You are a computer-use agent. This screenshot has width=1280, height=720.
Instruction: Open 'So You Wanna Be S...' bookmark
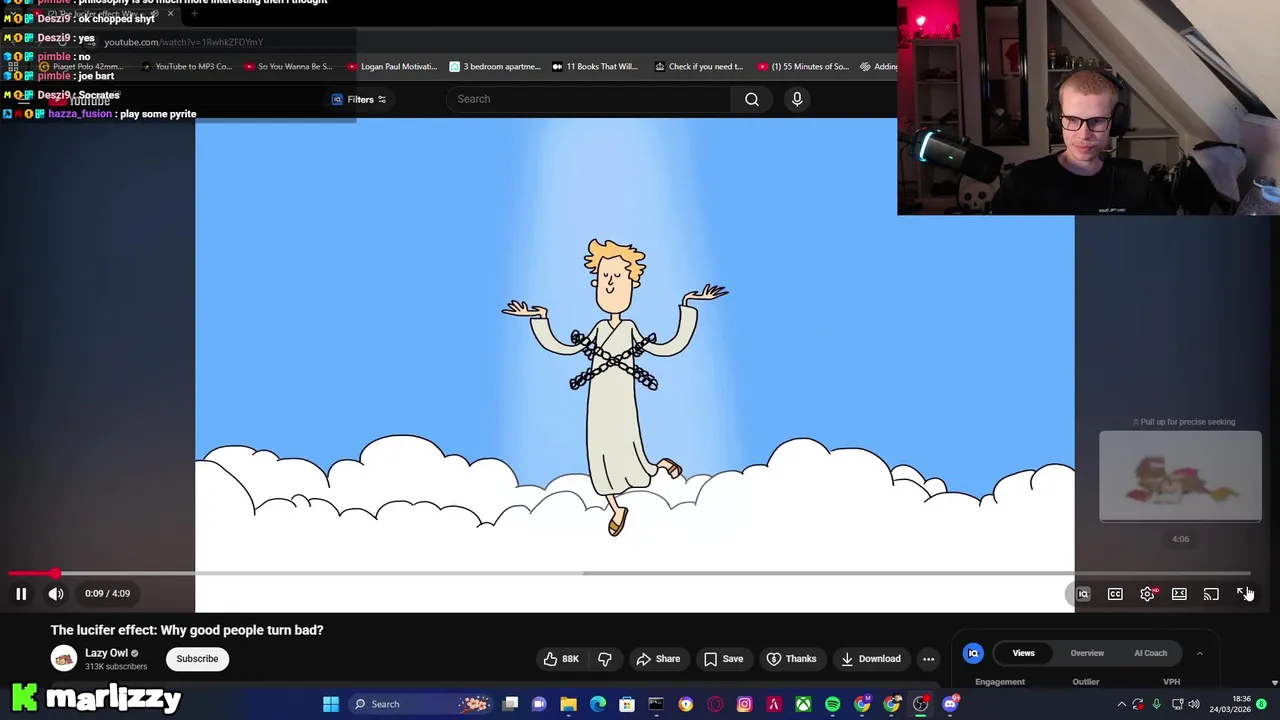point(288,66)
